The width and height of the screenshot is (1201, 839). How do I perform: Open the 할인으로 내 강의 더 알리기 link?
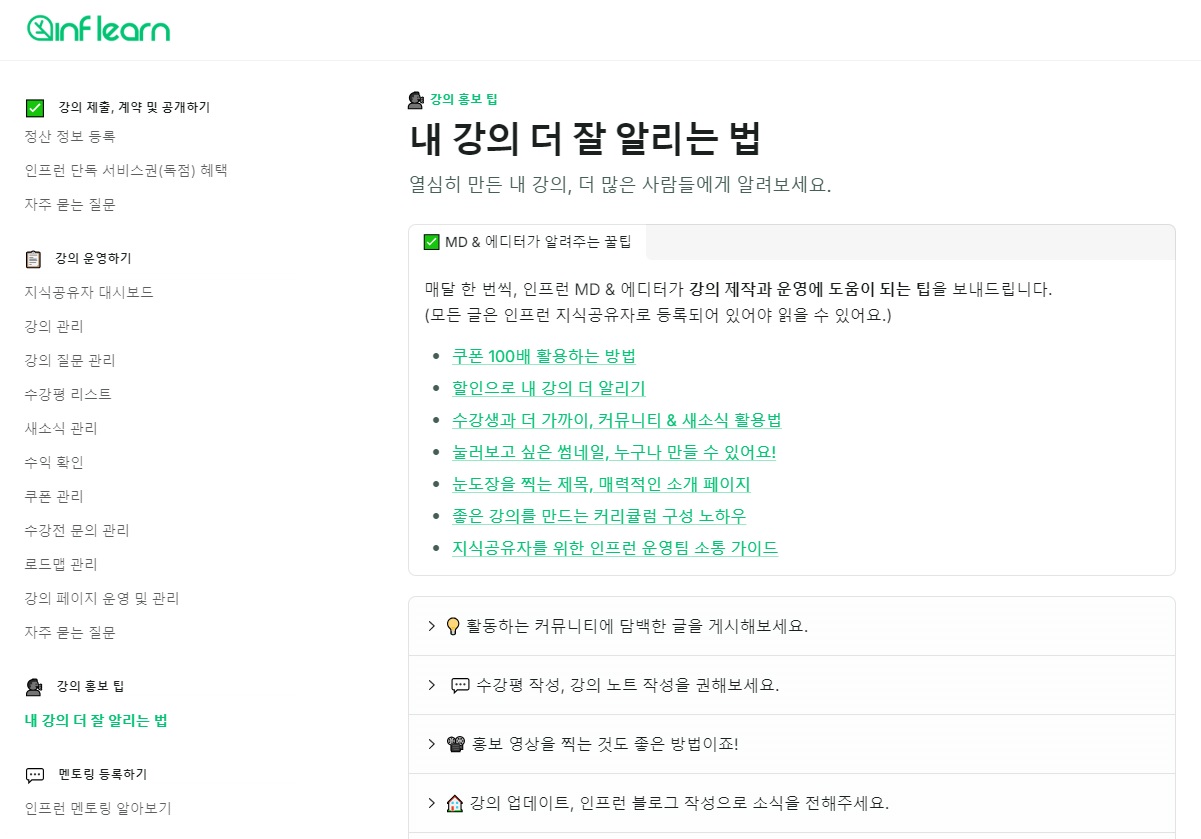point(549,388)
